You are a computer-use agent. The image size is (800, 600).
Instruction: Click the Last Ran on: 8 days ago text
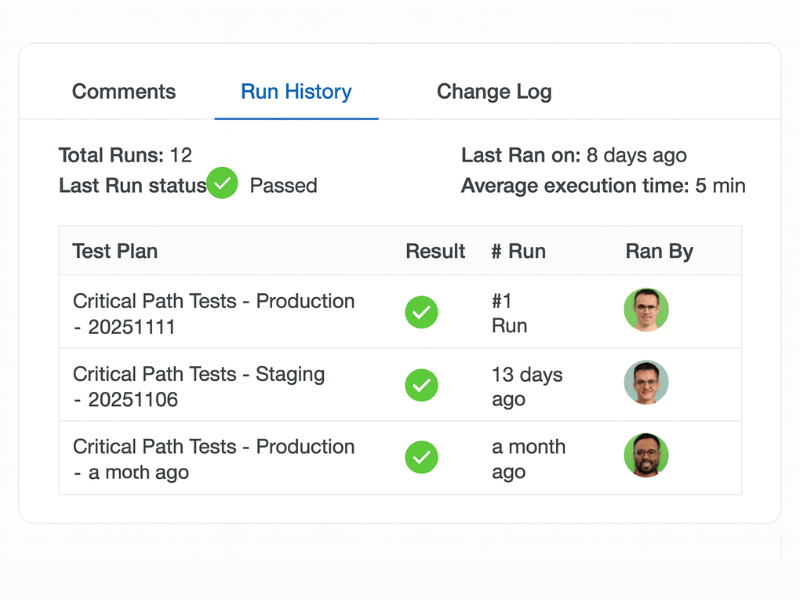pos(573,155)
